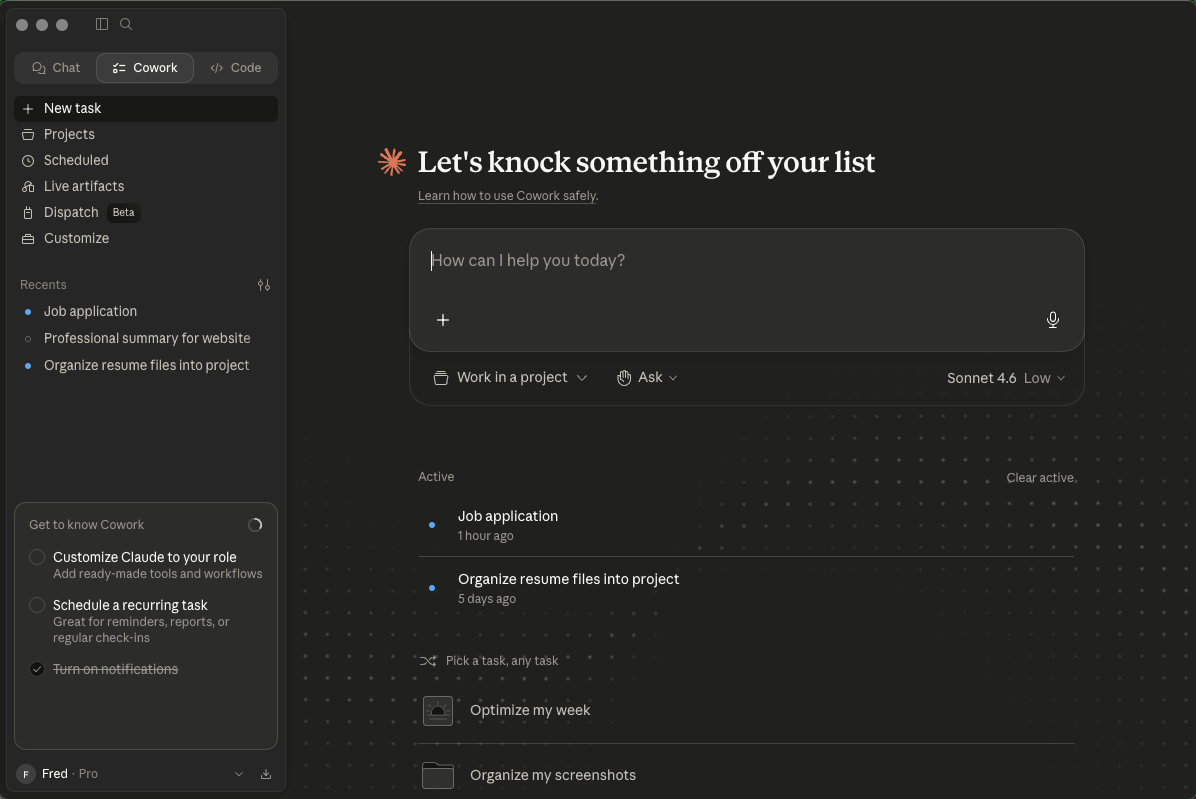Click the Recents filter icon
This screenshot has height=799, width=1196.
(264, 285)
